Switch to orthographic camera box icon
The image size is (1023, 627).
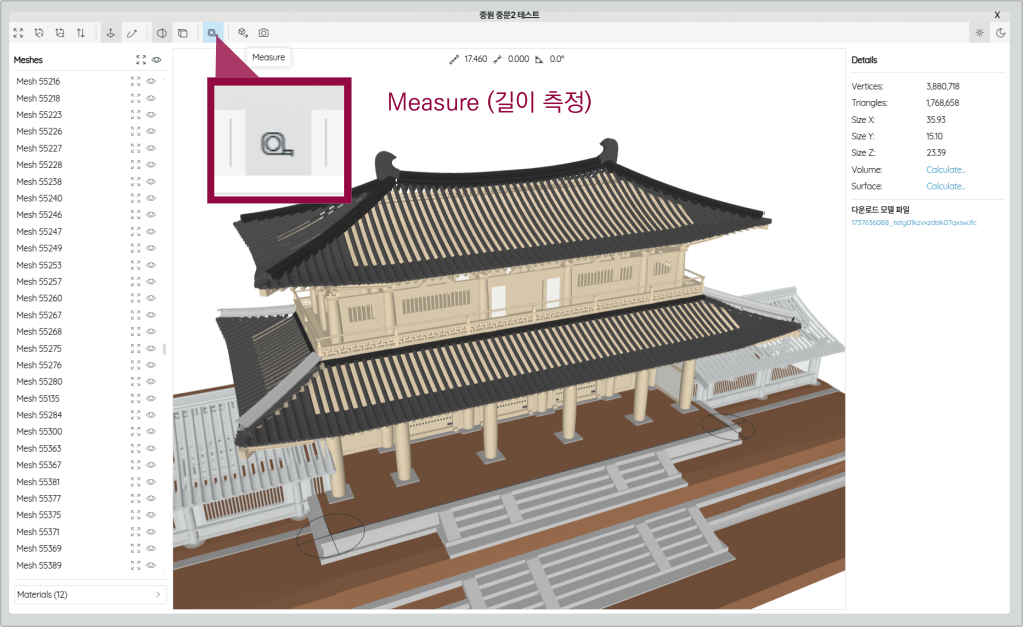[183, 33]
